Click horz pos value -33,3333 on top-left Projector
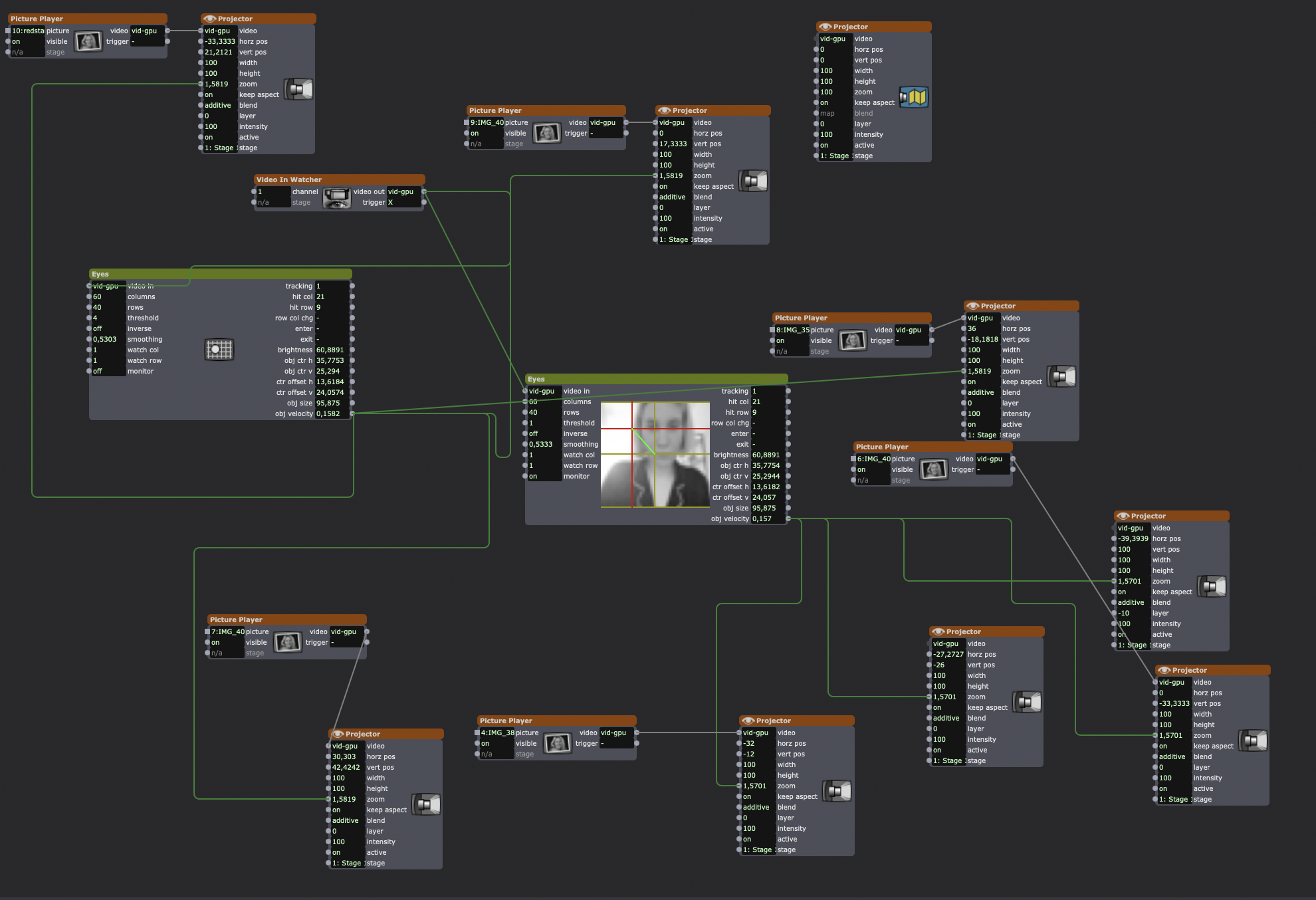Image resolution: width=1316 pixels, height=900 pixels. click(x=220, y=41)
